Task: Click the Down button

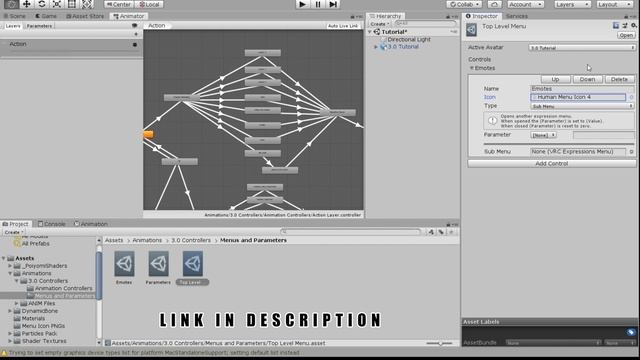Action: coord(587,79)
